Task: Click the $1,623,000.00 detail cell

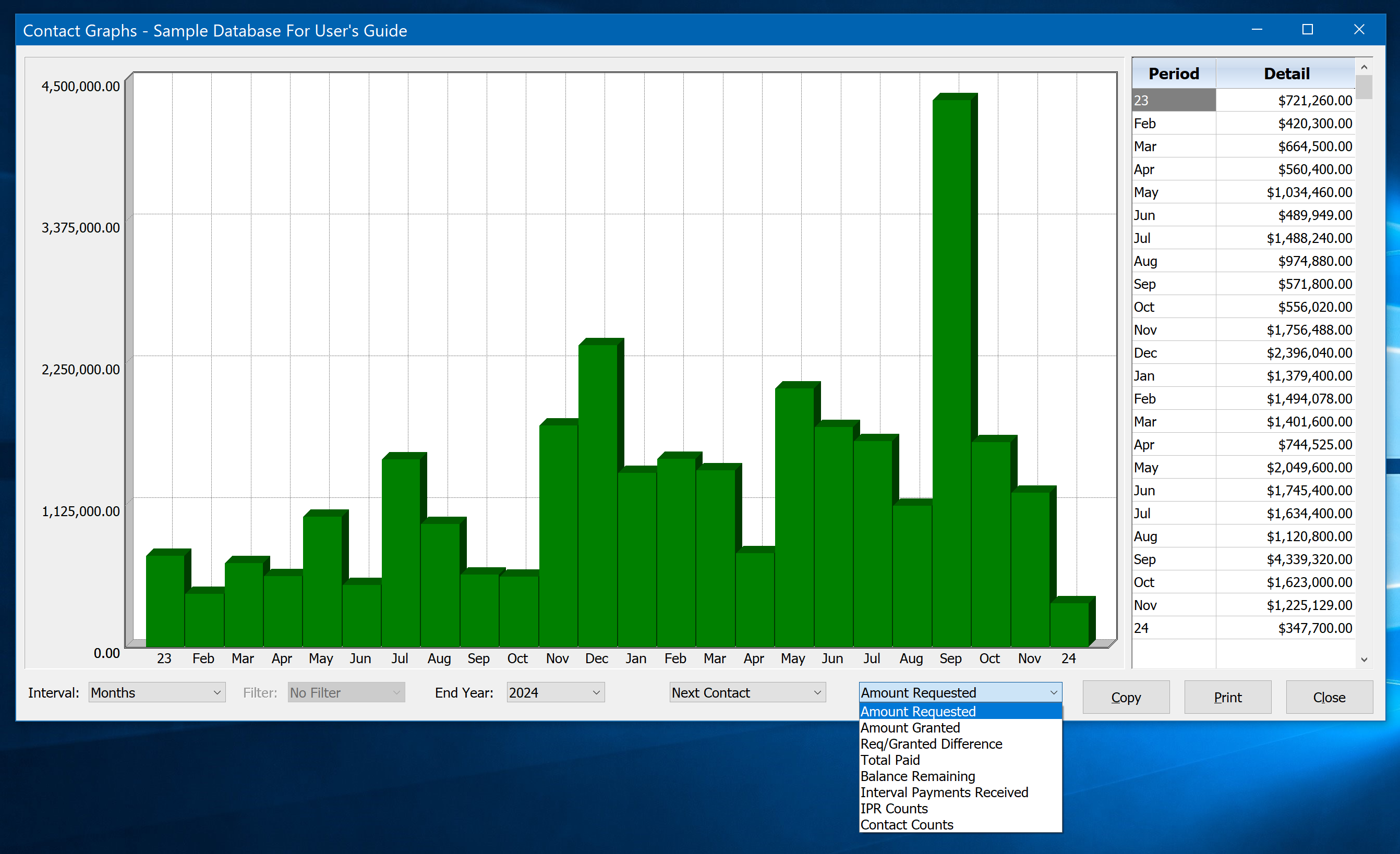Action: pyautogui.click(x=1286, y=582)
